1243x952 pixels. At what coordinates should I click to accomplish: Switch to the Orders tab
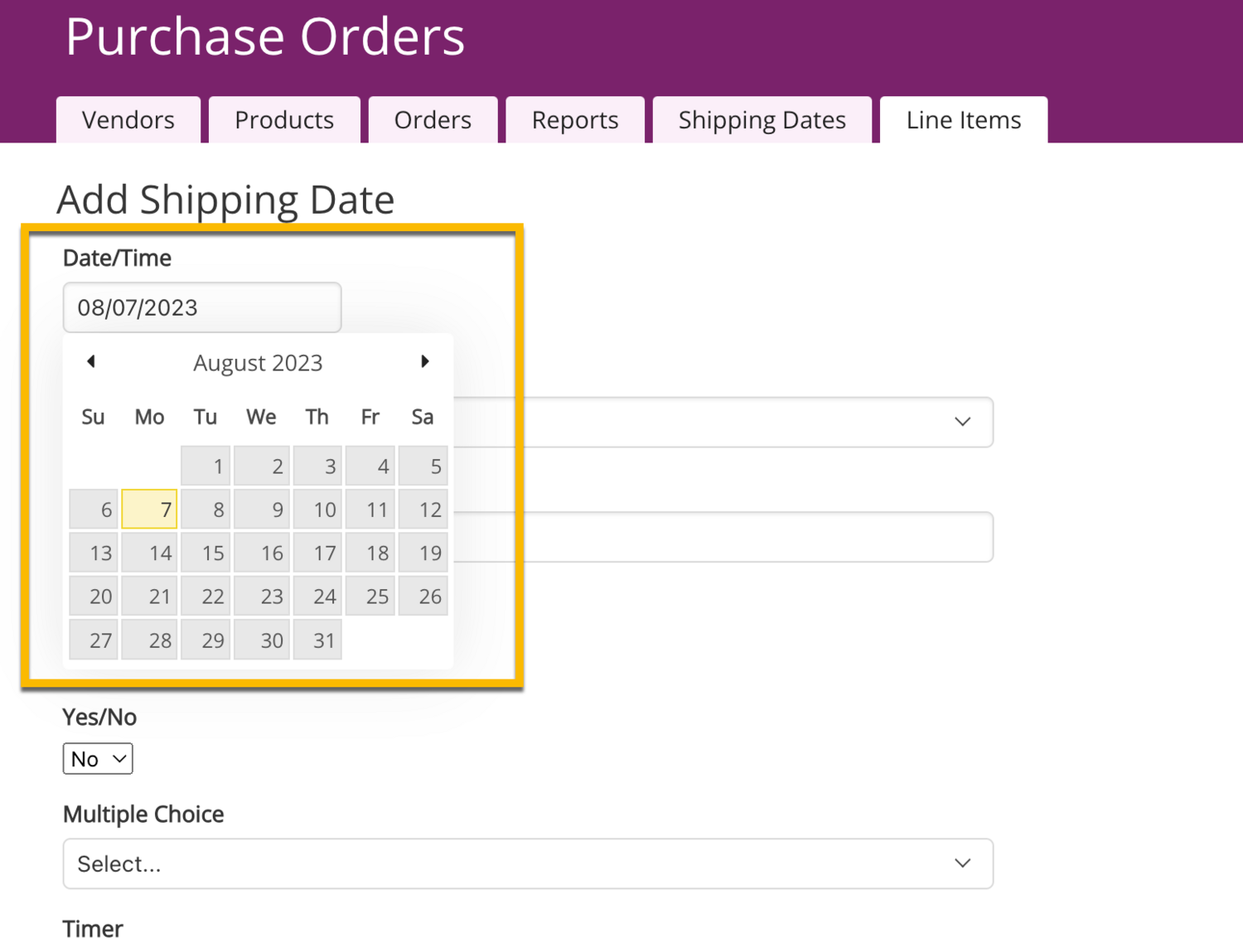433,120
